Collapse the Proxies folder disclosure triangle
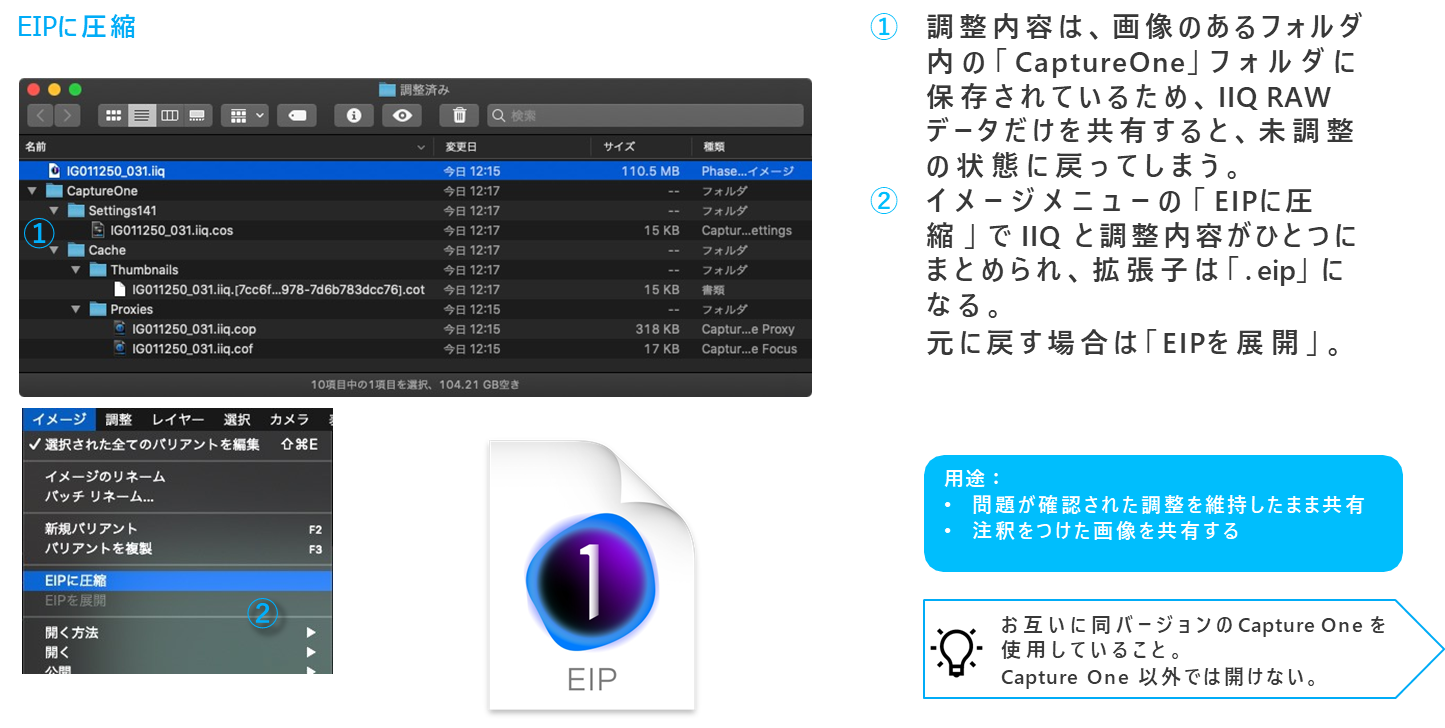Viewport: 1445px width, 728px height. pyautogui.click(x=77, y=309)
